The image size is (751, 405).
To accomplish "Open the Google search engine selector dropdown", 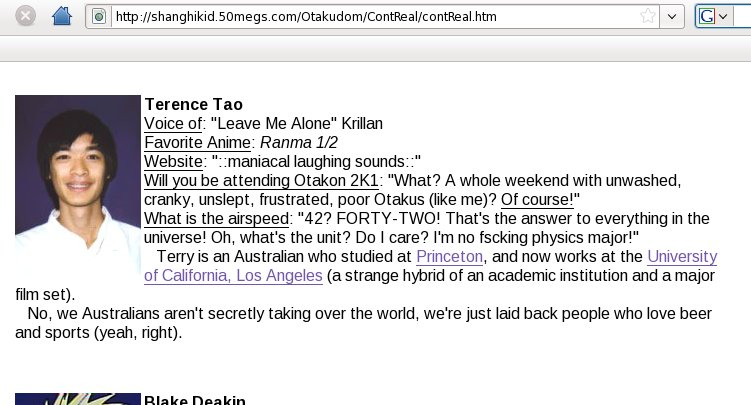I will pyautogui.click(x=713, y=17).
